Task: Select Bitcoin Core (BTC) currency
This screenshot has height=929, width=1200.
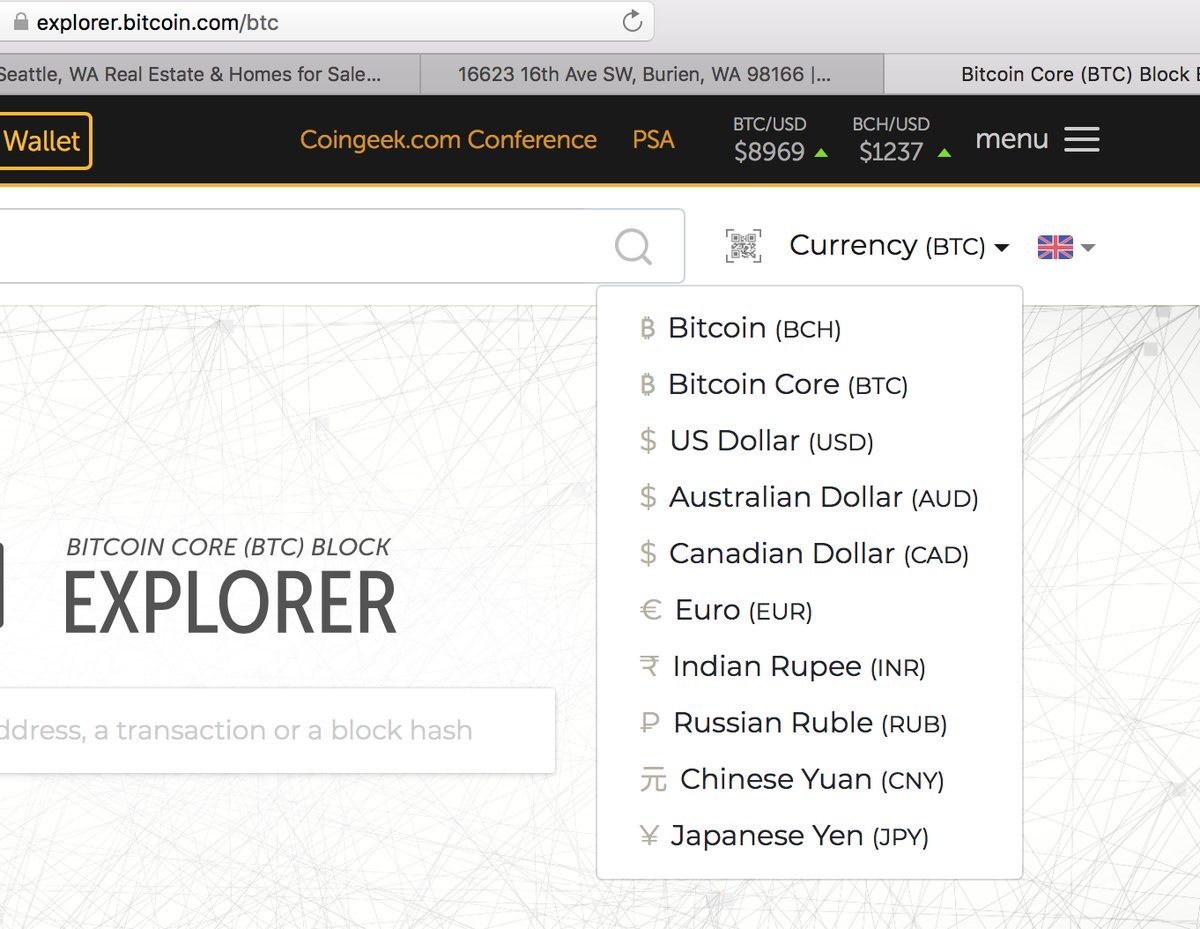Action: (788, 385)
